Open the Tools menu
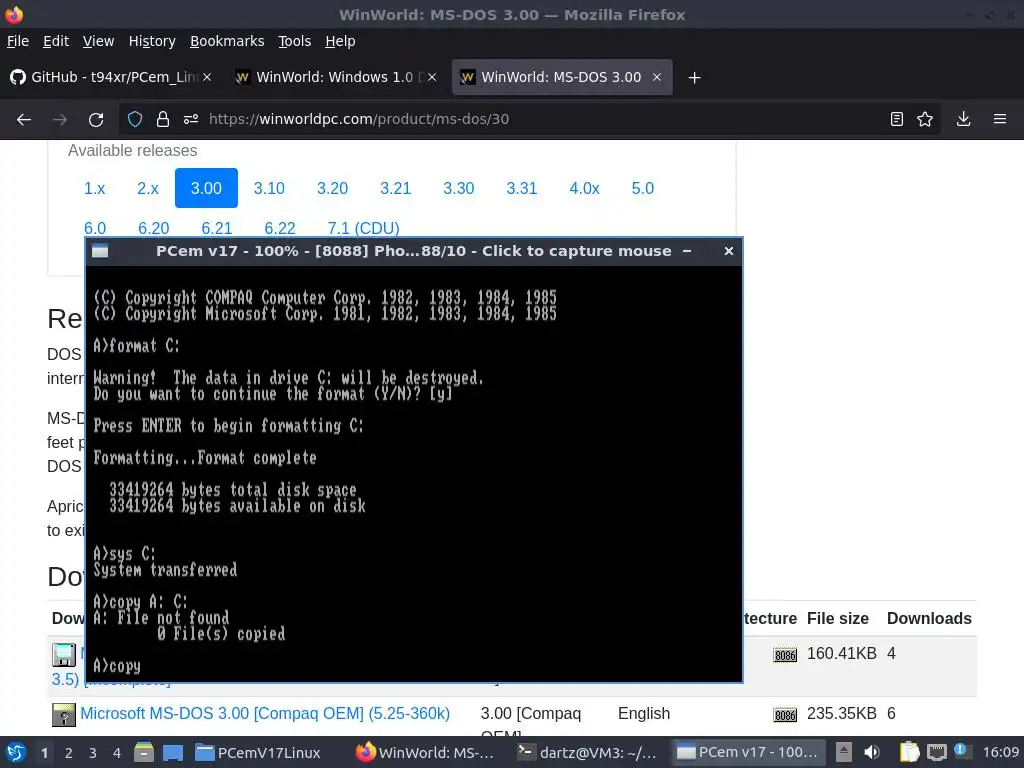The image size is (1024, 768). 295,41
